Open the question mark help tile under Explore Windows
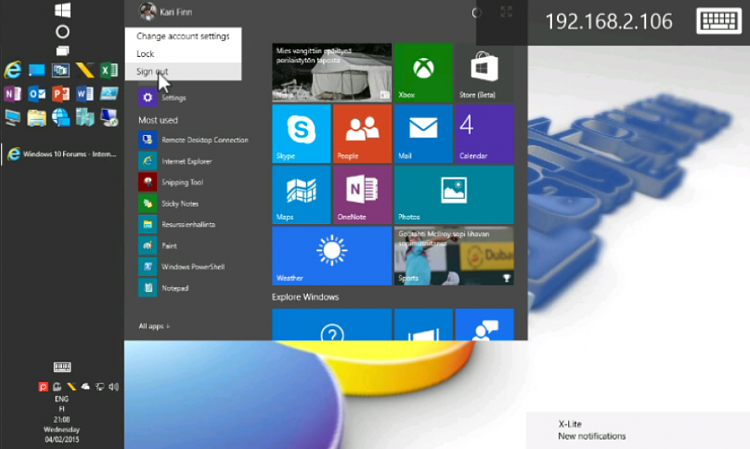The width and height of the screenshot is (750, 449). click(332, 325)
